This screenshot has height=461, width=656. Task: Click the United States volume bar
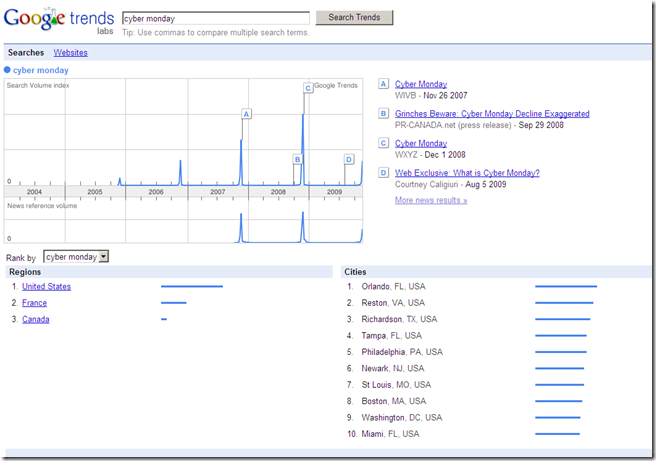[x=192, y=287]
